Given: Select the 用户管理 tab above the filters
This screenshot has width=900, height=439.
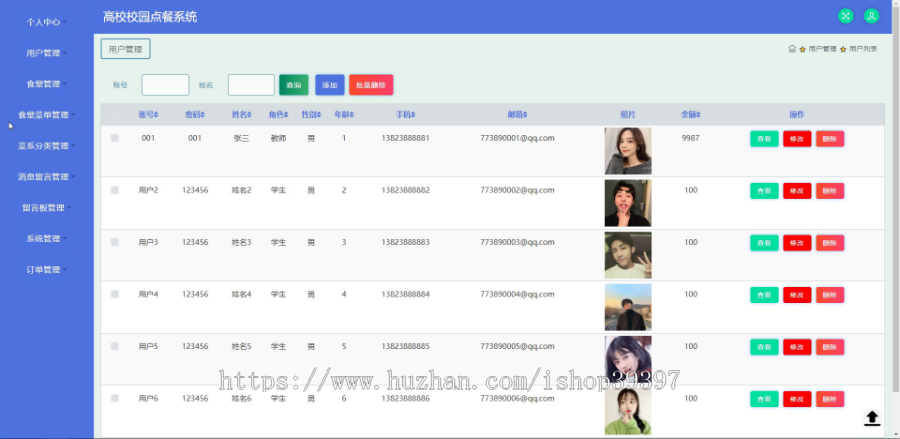Looking at the screenshot, I should click(x=126, y=49).
